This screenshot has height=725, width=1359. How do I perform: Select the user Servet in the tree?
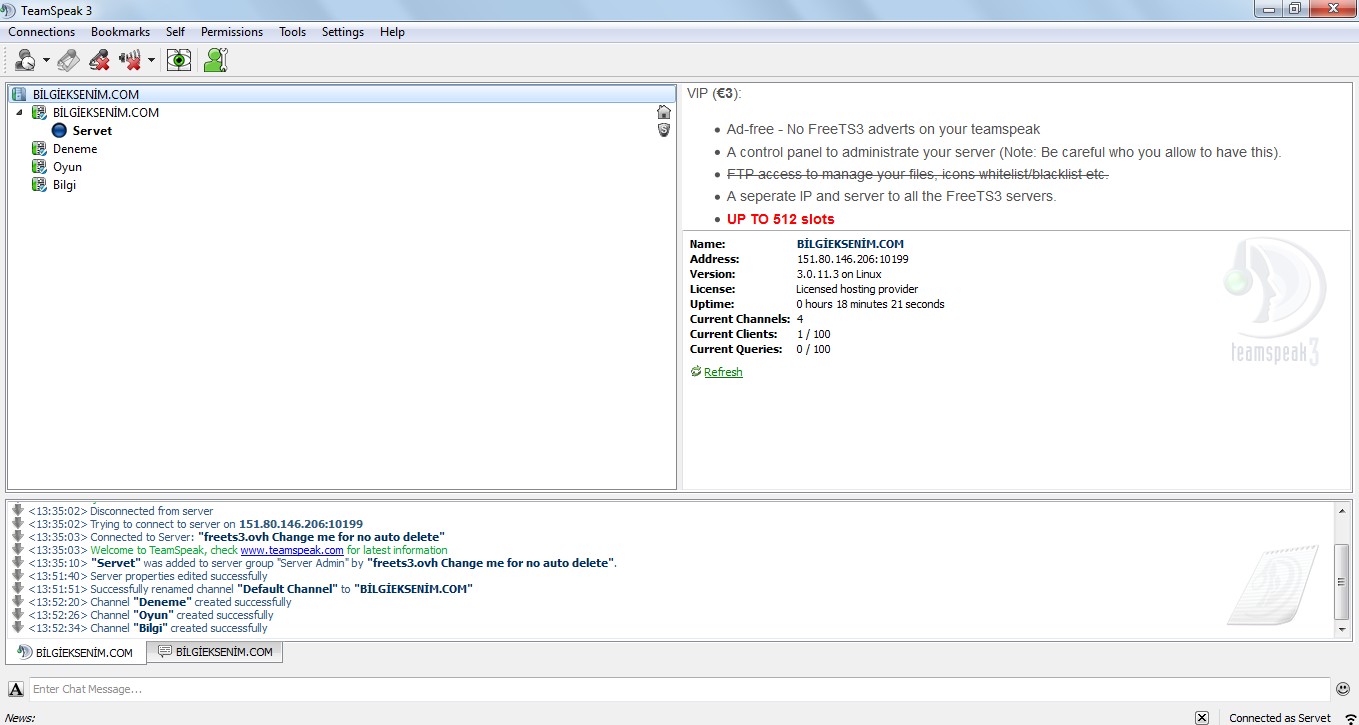(x=92, y=130)
